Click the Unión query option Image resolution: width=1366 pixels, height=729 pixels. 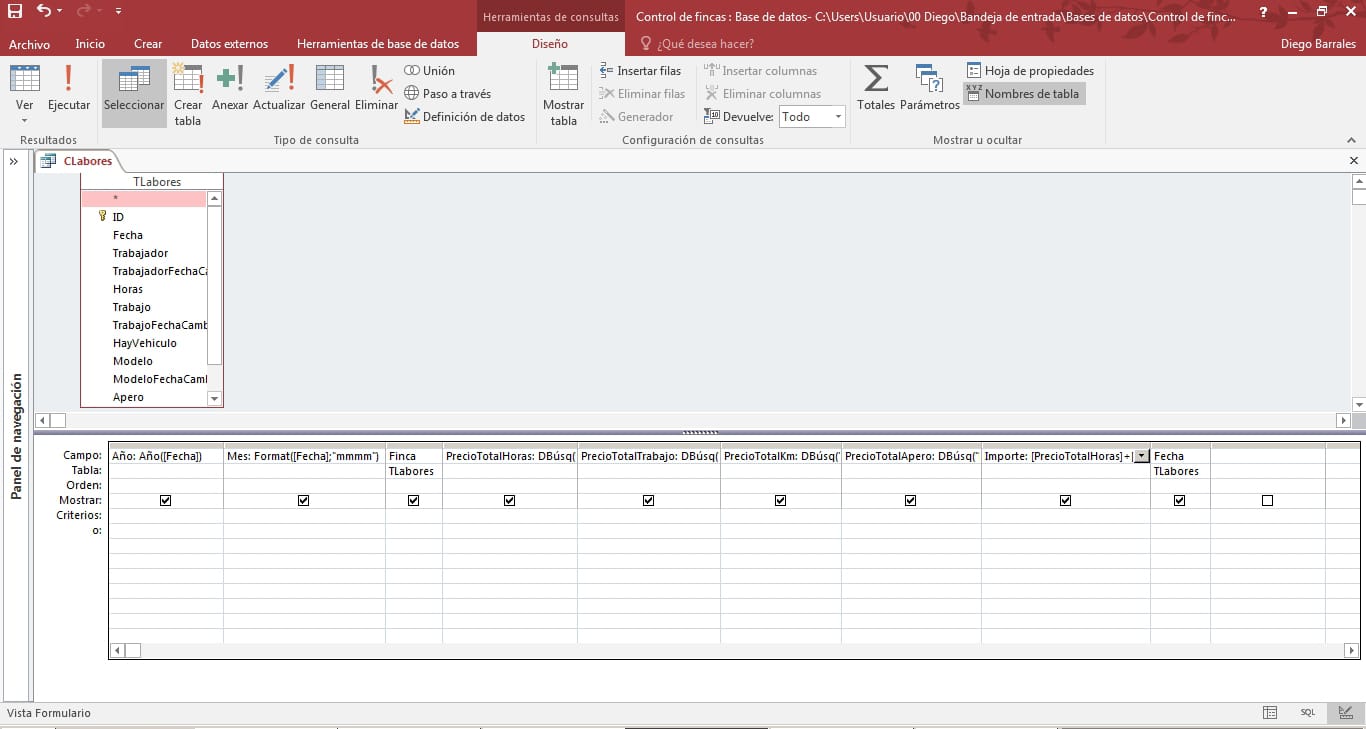coord(430,71)
